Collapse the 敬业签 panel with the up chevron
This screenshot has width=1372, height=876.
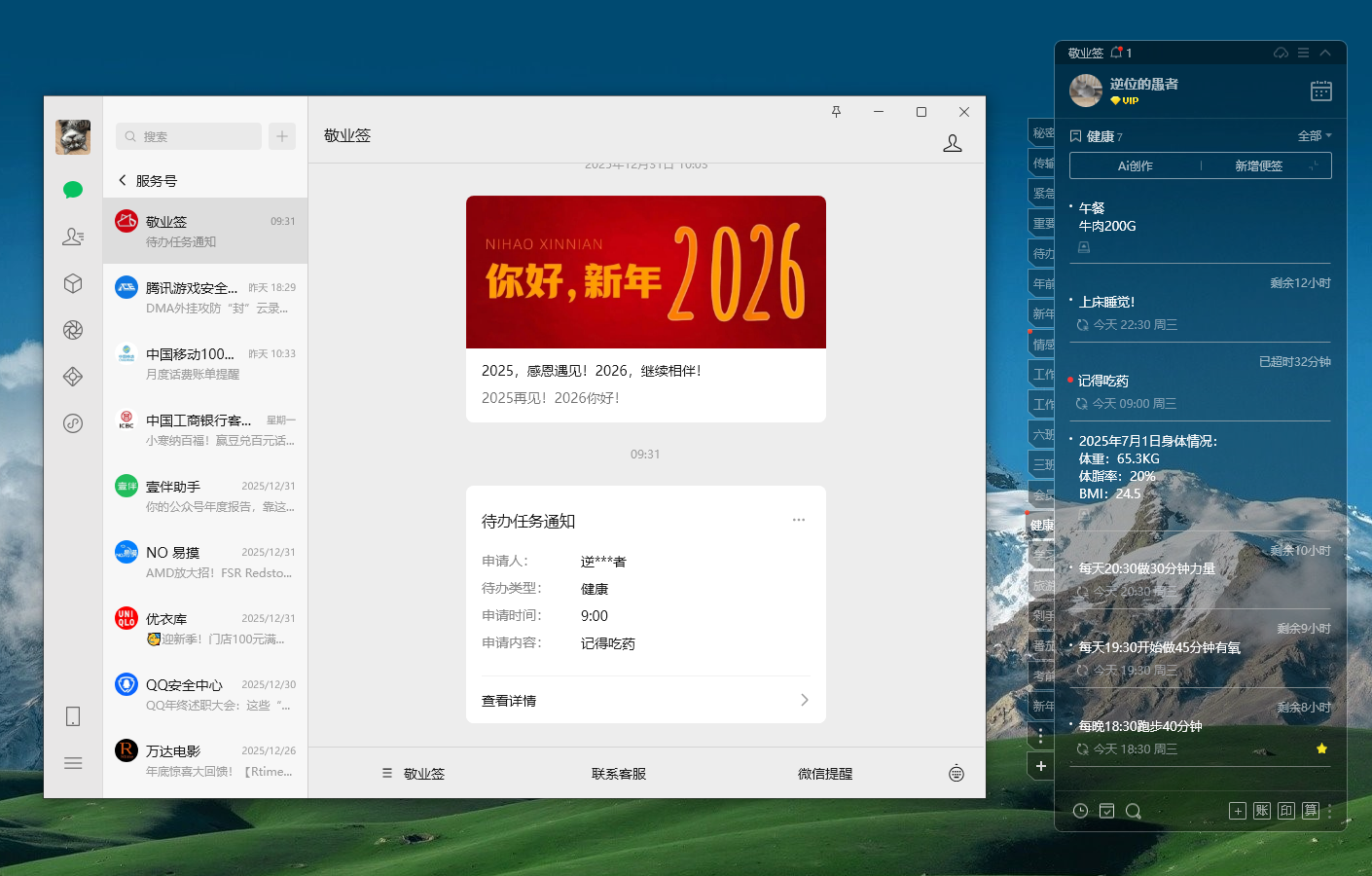click(1324, 53)
